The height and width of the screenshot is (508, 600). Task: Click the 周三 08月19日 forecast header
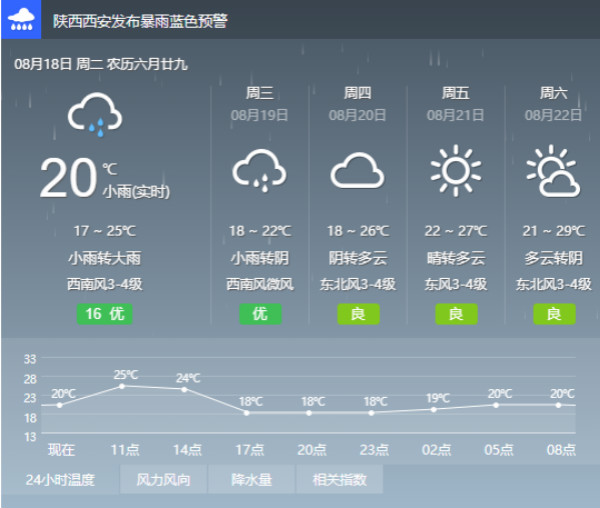click(x=260, y=103)
